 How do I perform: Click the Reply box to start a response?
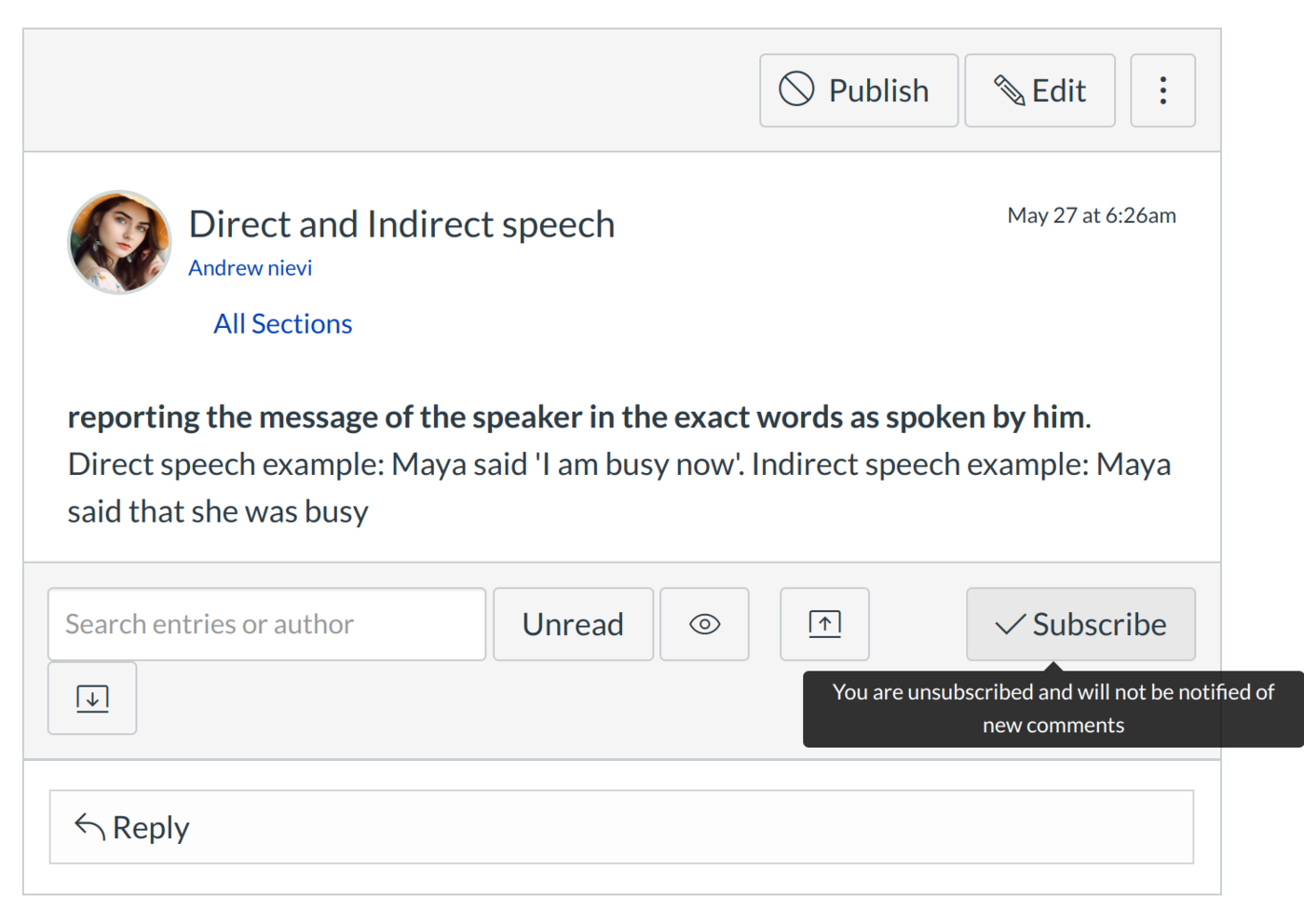pos(621,827)
